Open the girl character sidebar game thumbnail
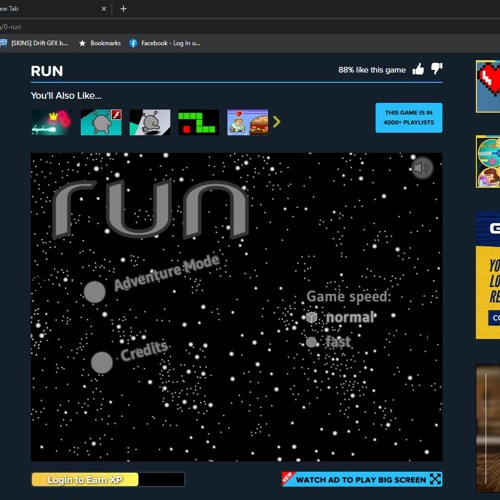Image resolution: width=500 pixels, height=500 pixels. click(x=488, y=162)
